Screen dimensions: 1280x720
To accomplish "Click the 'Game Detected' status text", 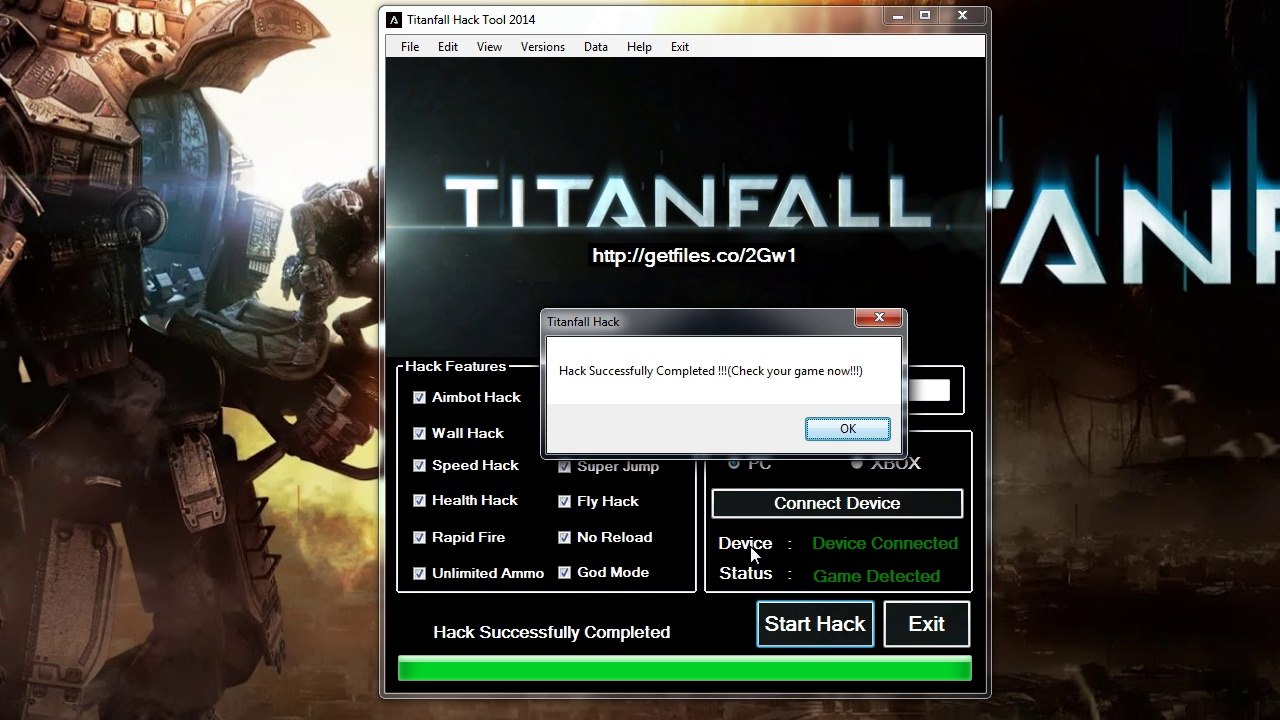I will (876, 576).
